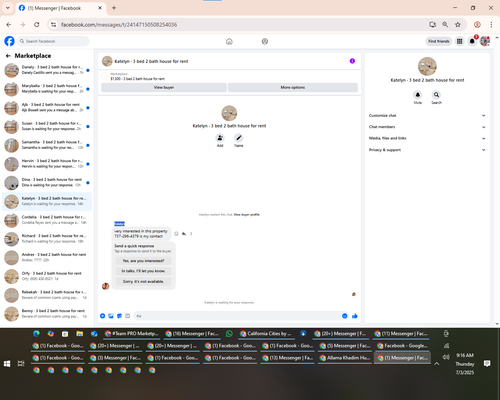This screenshot has width=500, height=400.
Task: React to Katelyn's message with the emoji icon
Action: point(176,234)
